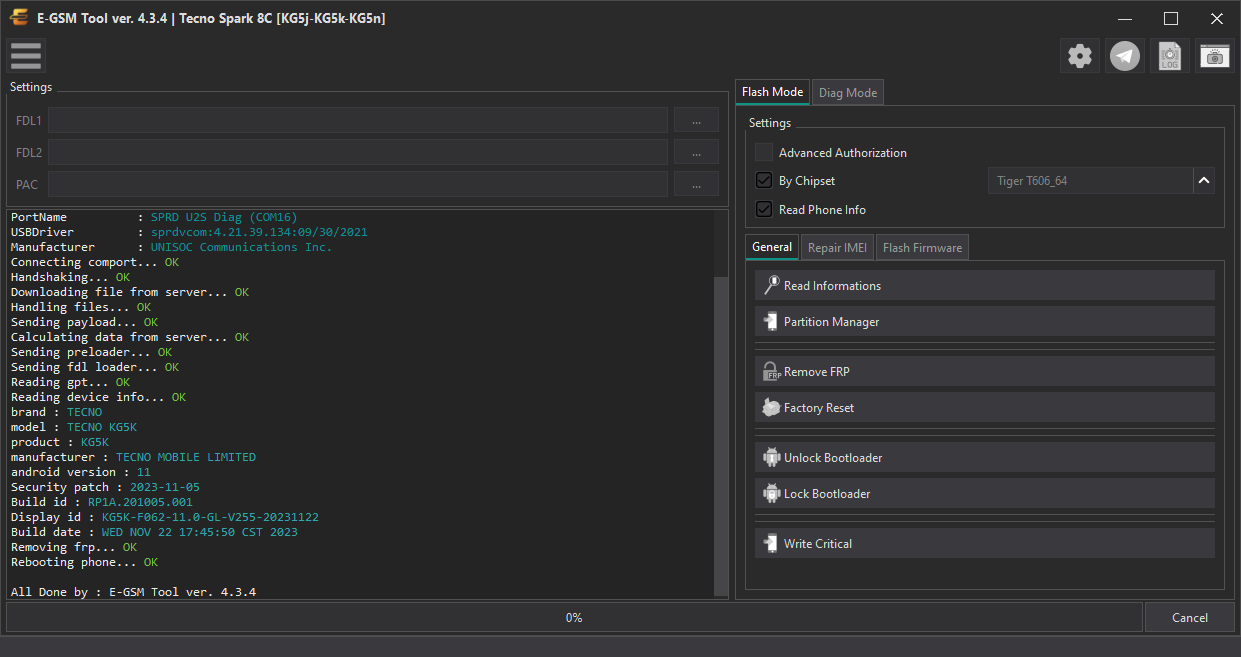Screen dimensions: 1241x657
Task: Browse for the FDL2 file
Action: point(696,152)
